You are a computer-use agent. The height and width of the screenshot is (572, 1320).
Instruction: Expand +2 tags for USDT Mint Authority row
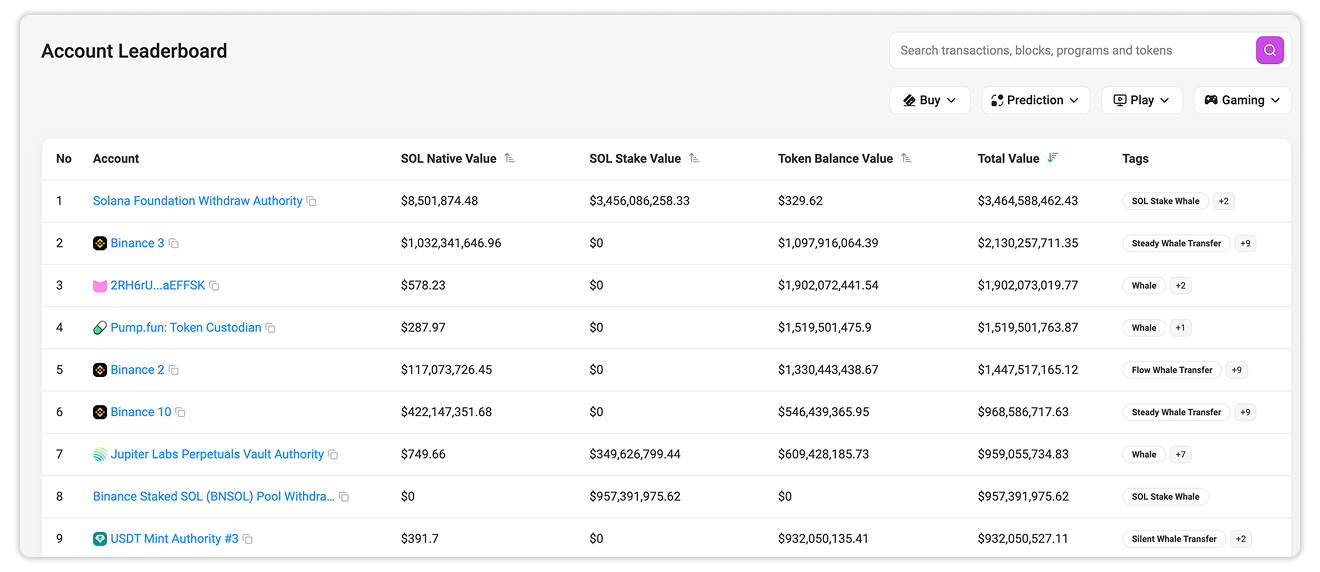(1241, 539)
